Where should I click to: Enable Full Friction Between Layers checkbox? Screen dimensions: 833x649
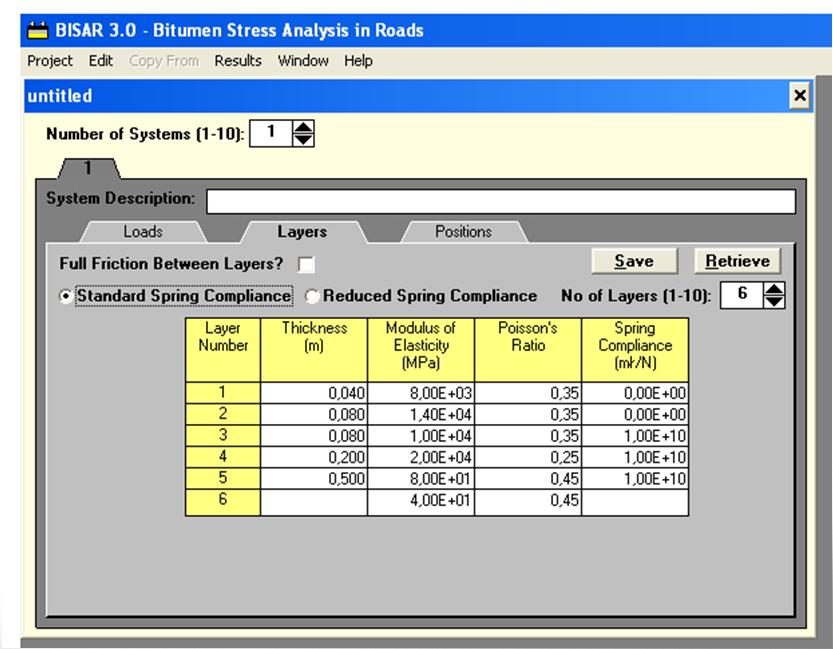[307, 264]
